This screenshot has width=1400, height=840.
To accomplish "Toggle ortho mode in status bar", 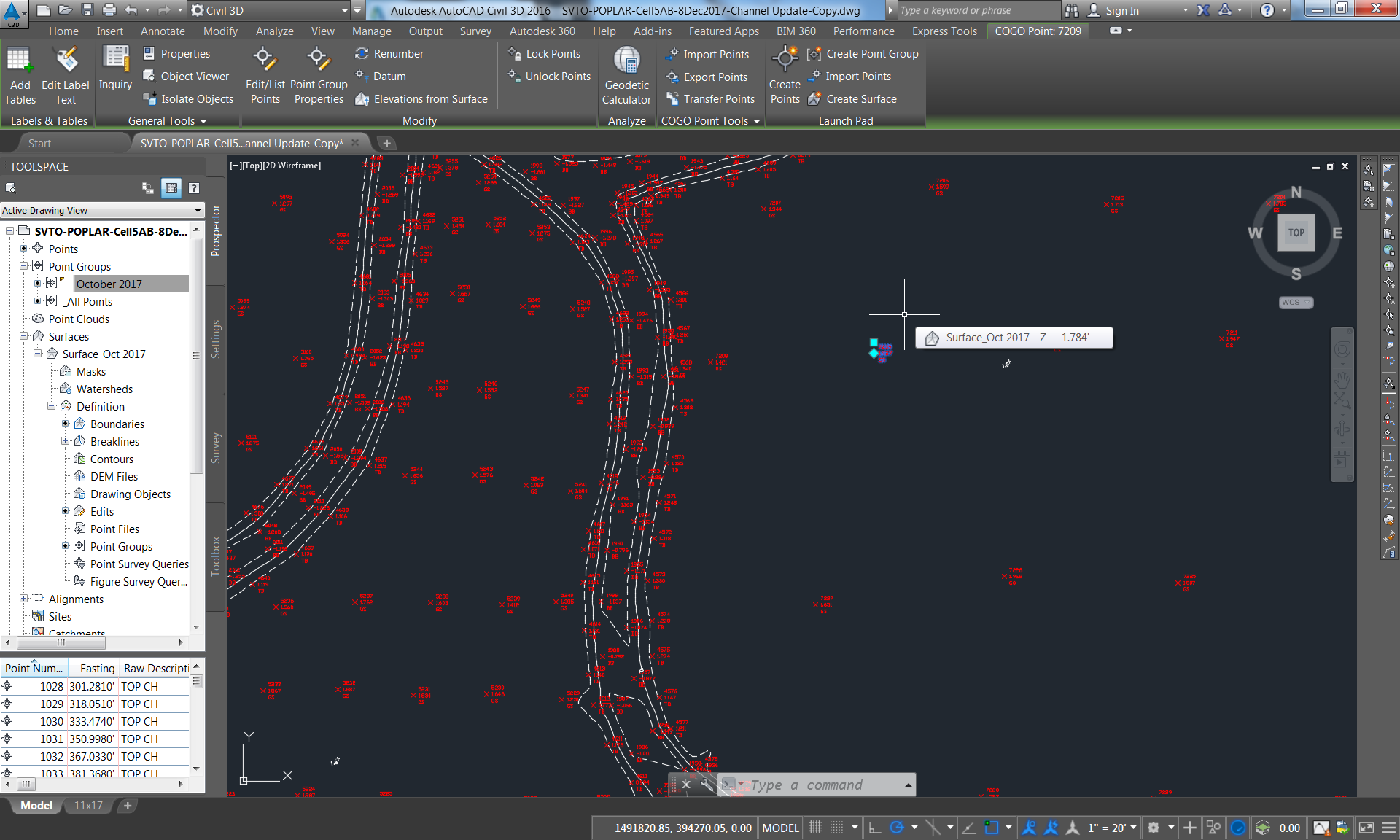I will pos(875,828).
